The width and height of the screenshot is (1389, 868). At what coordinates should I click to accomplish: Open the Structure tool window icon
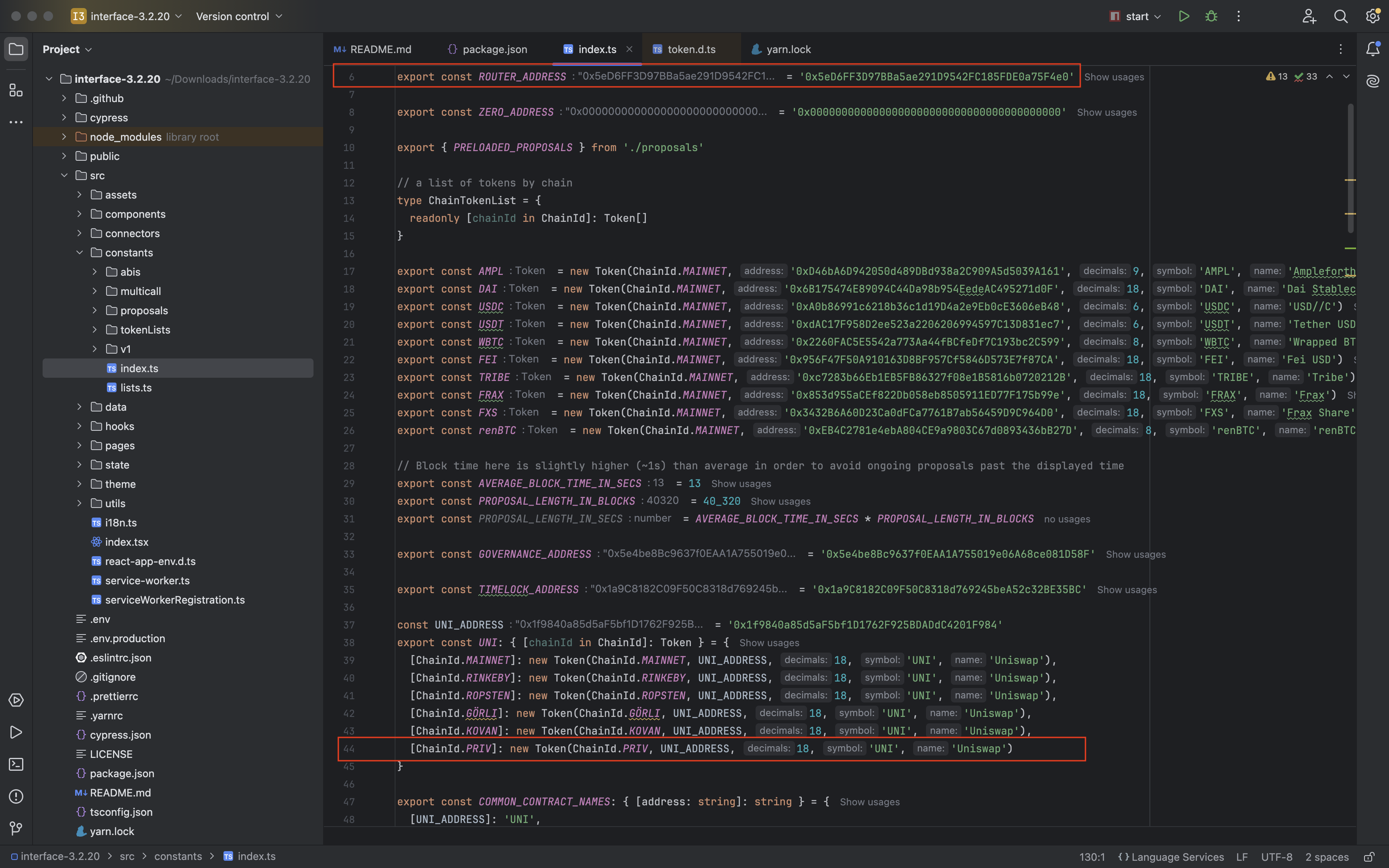pos(16,90)
